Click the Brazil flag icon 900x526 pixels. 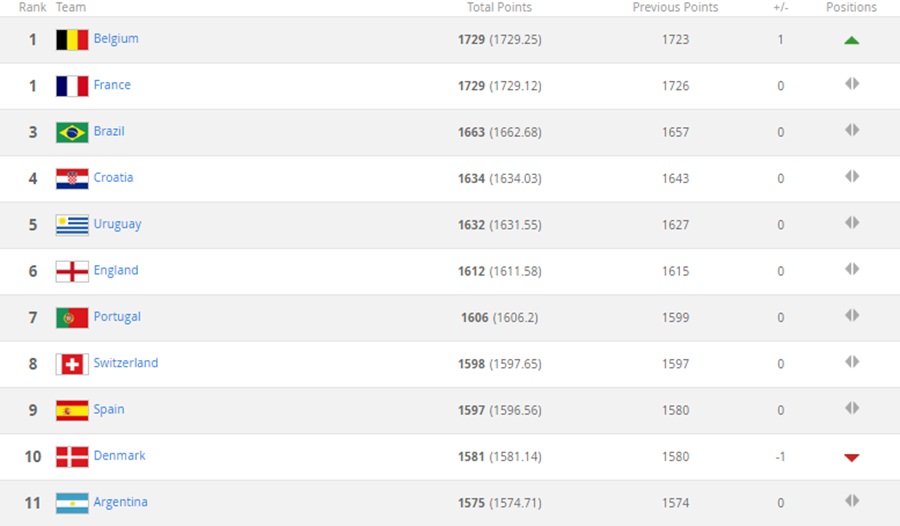tap(72, 133)
